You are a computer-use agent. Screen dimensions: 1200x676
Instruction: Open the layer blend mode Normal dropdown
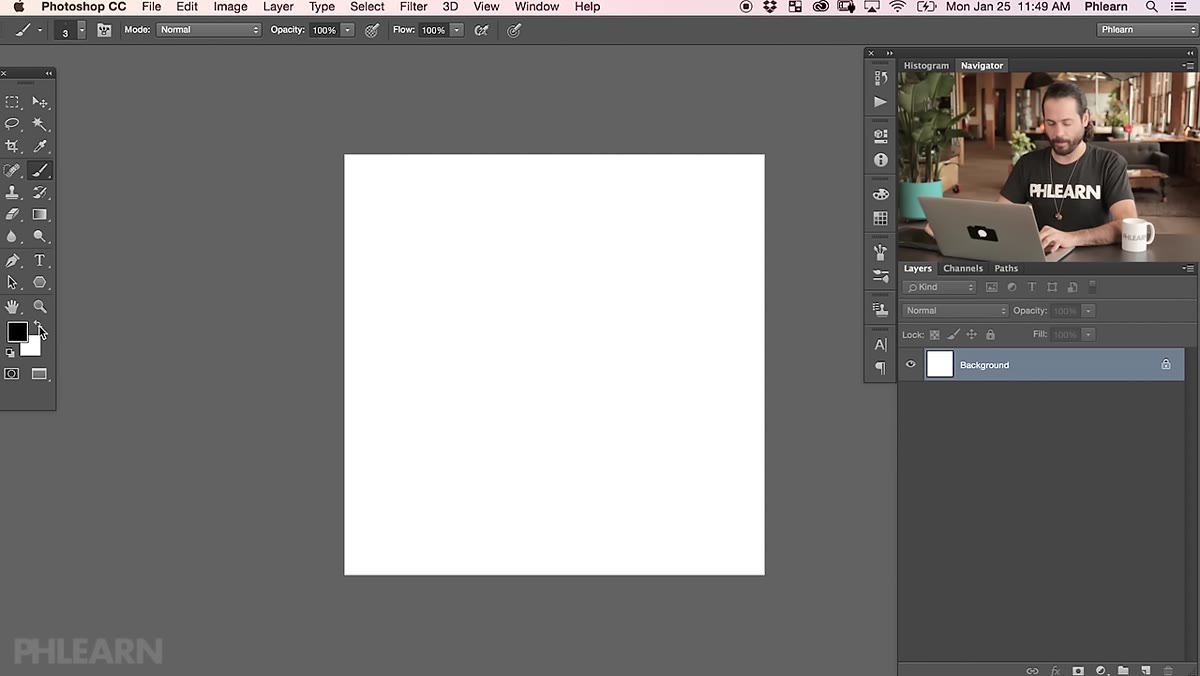click(x=954, y=311)
